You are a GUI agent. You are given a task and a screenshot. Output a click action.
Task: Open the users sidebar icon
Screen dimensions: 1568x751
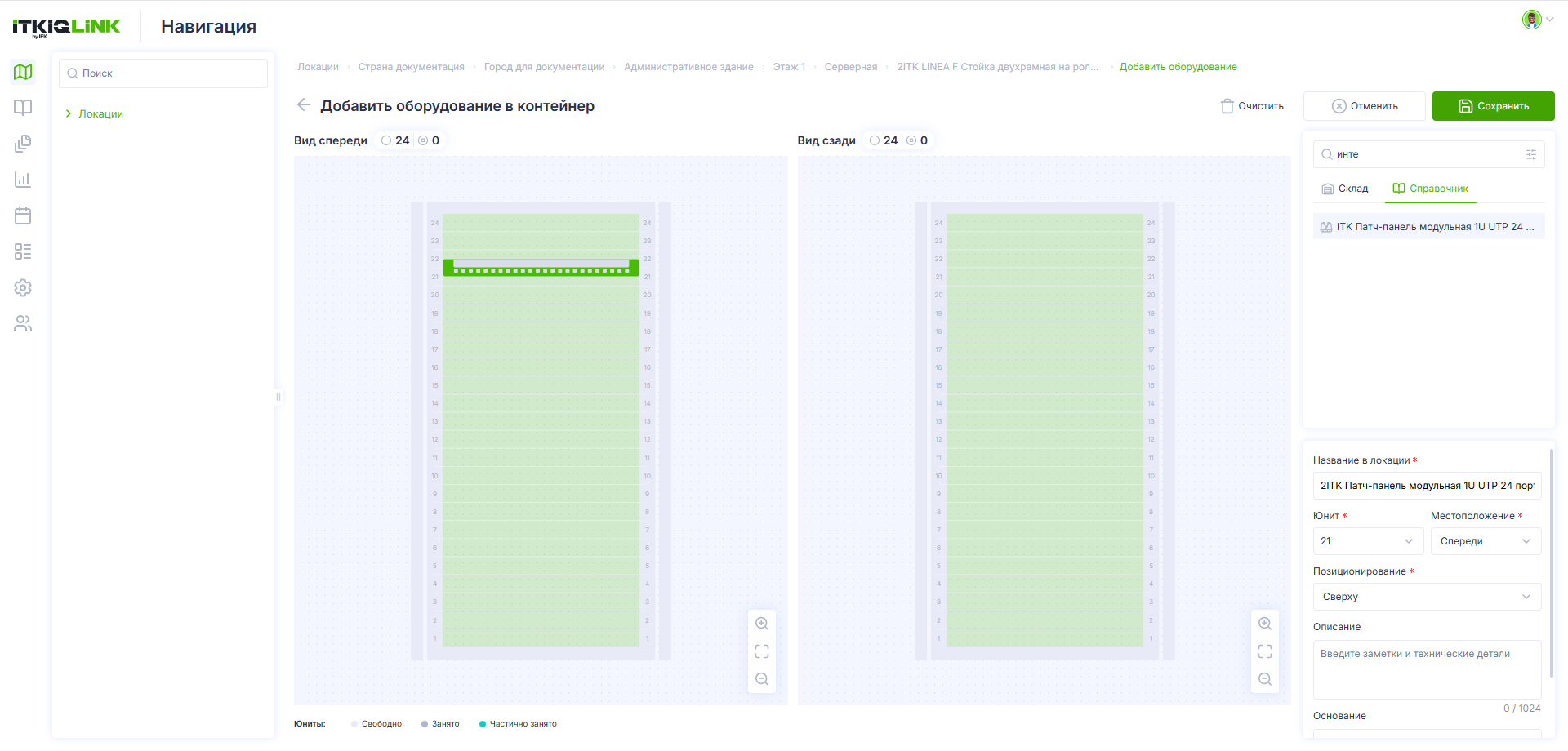[23, 323]
